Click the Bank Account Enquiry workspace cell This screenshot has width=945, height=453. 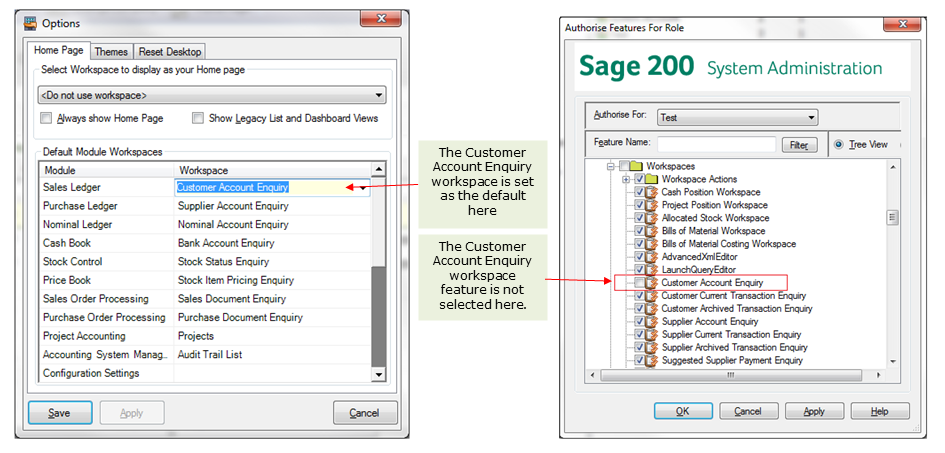(272, 243)
